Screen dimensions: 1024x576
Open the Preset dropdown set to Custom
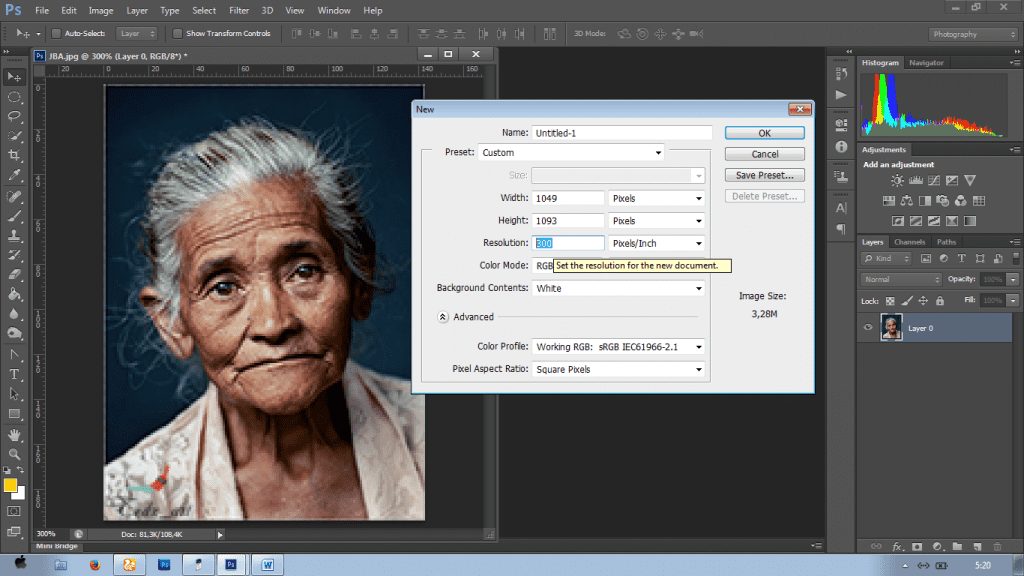click(571, 153)
